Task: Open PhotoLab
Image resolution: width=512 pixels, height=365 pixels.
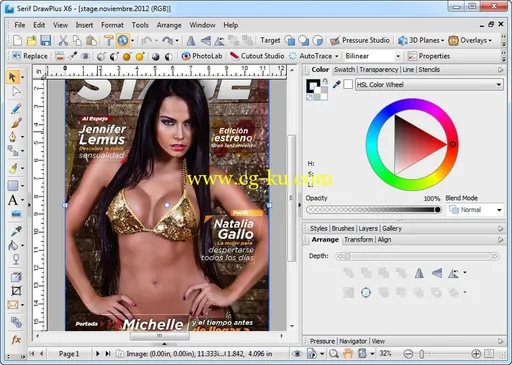Action: 202,56
